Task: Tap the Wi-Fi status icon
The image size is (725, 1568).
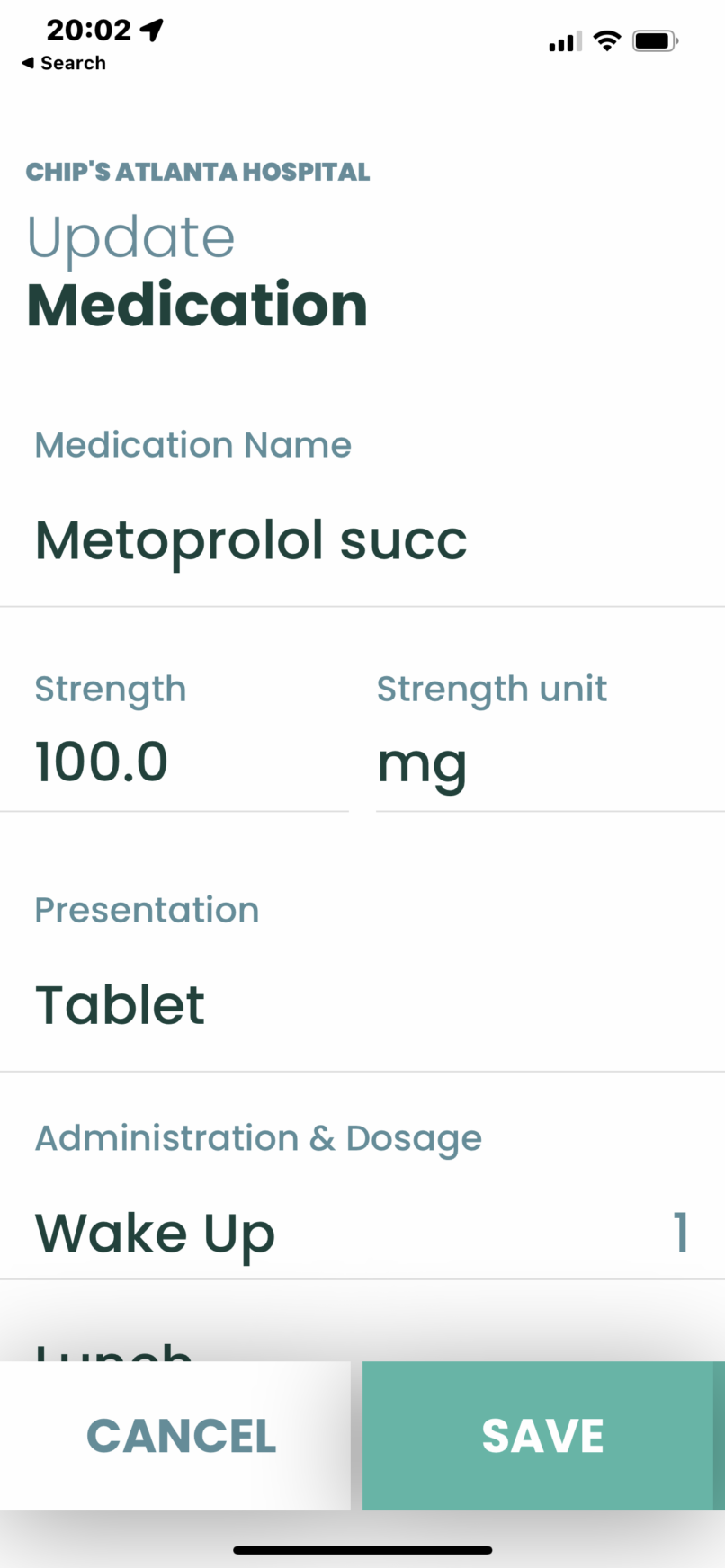Action: tap(608, 40)
